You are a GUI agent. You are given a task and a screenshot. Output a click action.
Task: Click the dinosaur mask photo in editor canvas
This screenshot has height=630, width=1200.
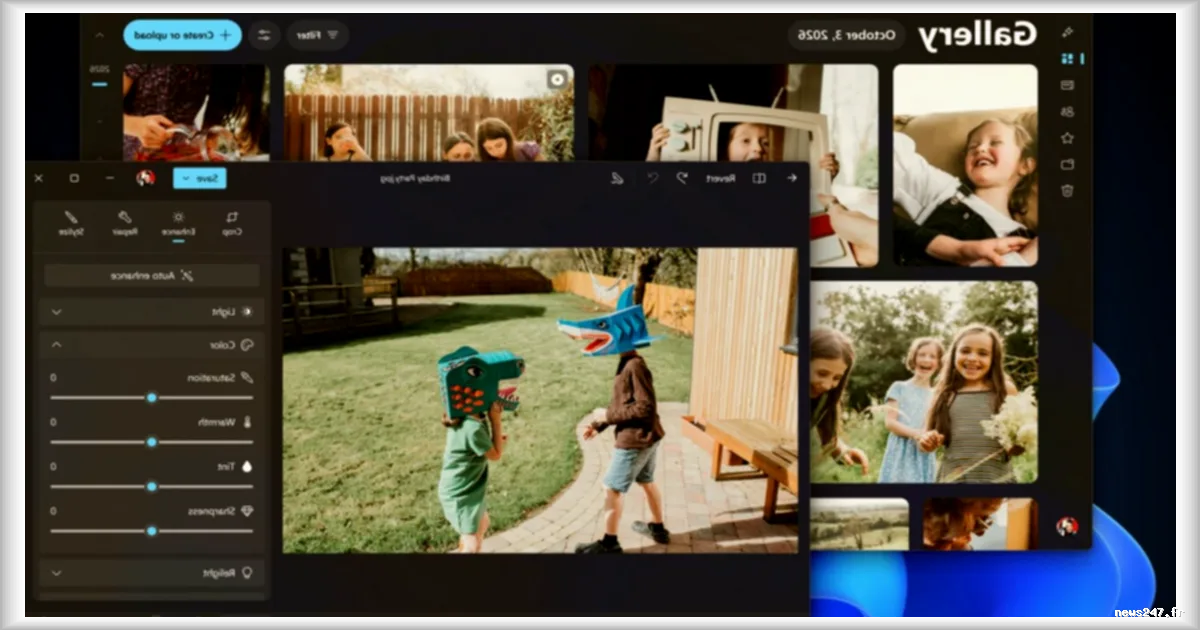tap(540, 400)
